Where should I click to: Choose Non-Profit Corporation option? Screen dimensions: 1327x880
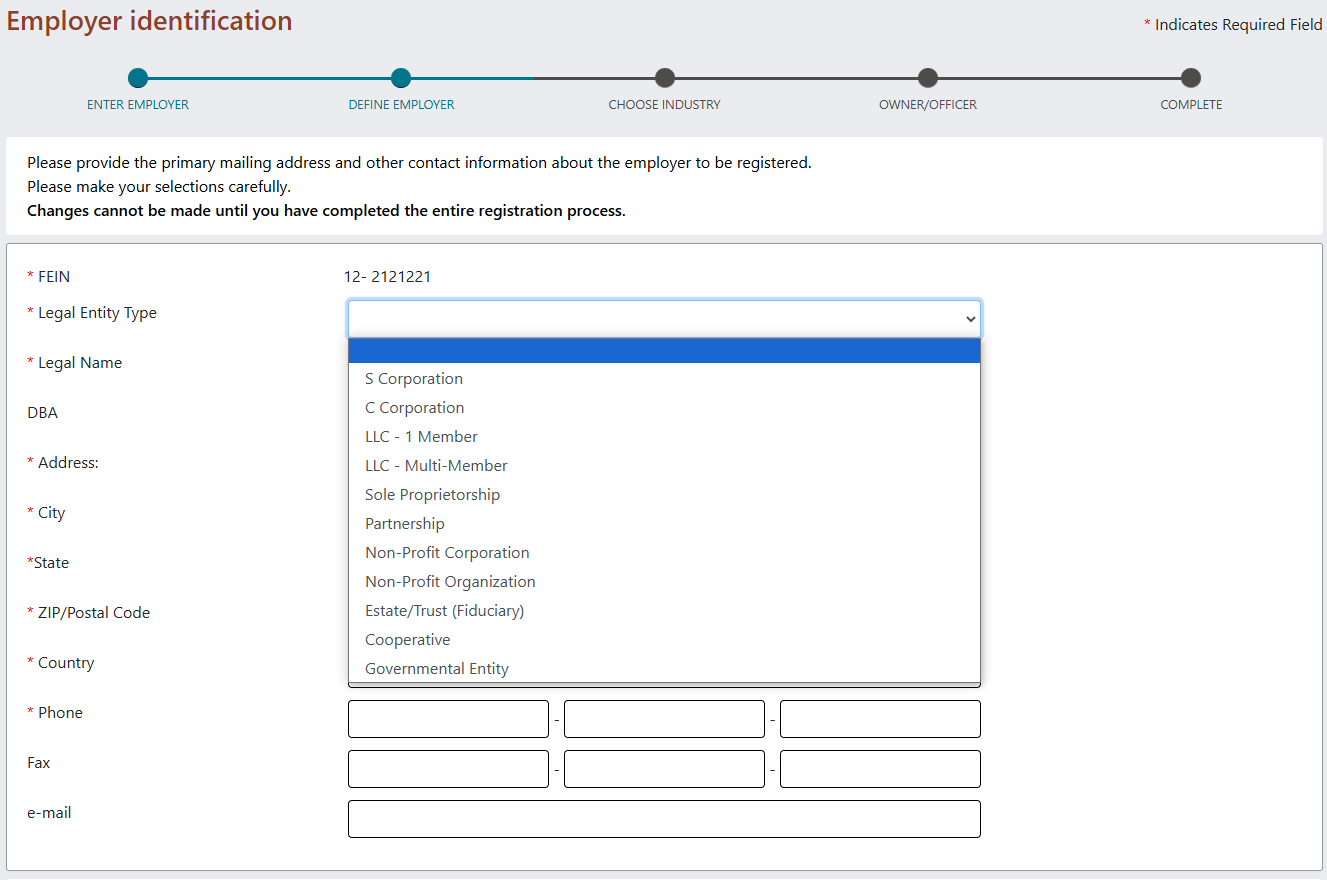coord(447,552)
